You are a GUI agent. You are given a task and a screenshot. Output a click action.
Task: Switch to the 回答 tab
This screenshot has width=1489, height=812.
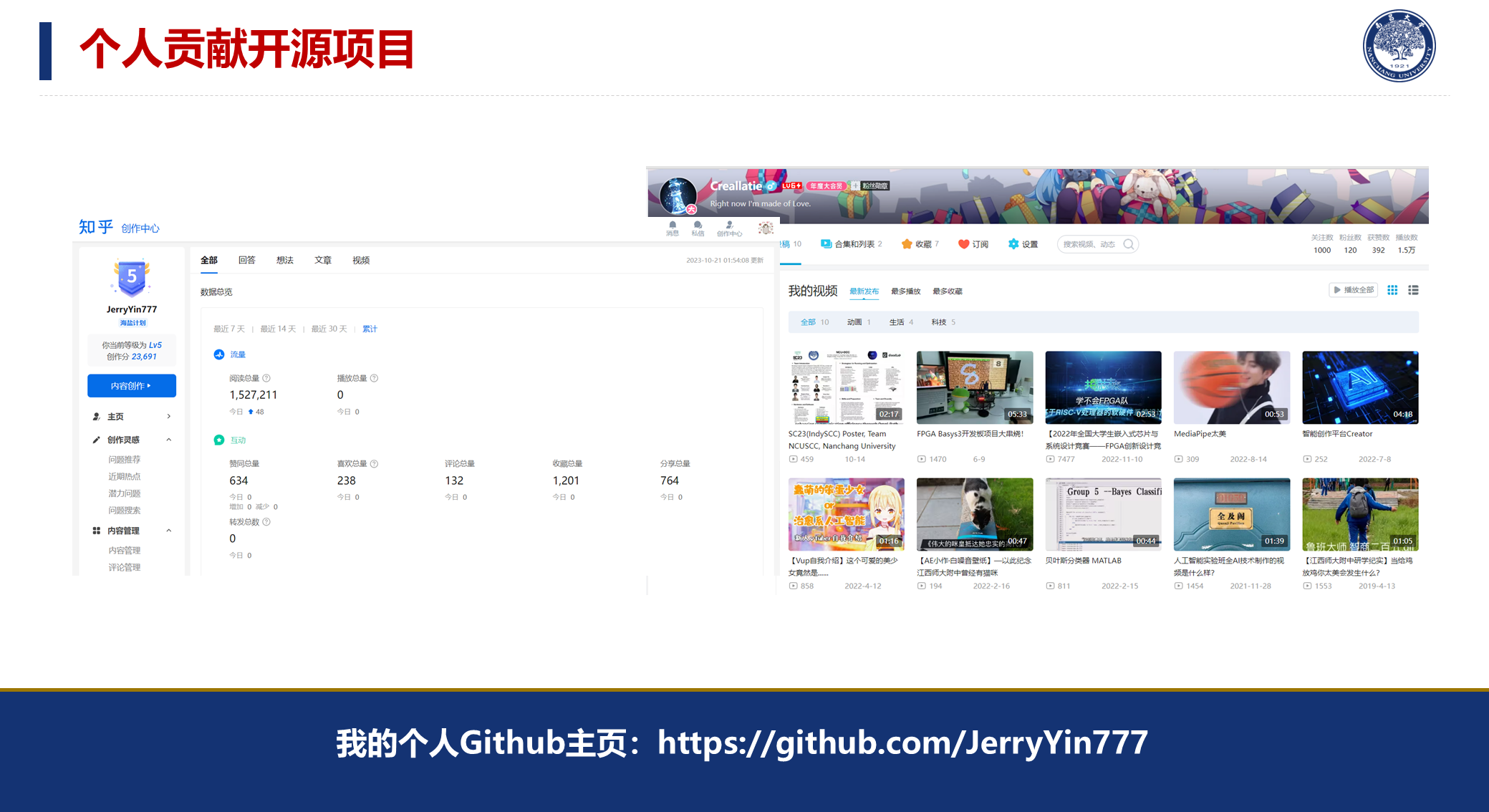point(247,260)
